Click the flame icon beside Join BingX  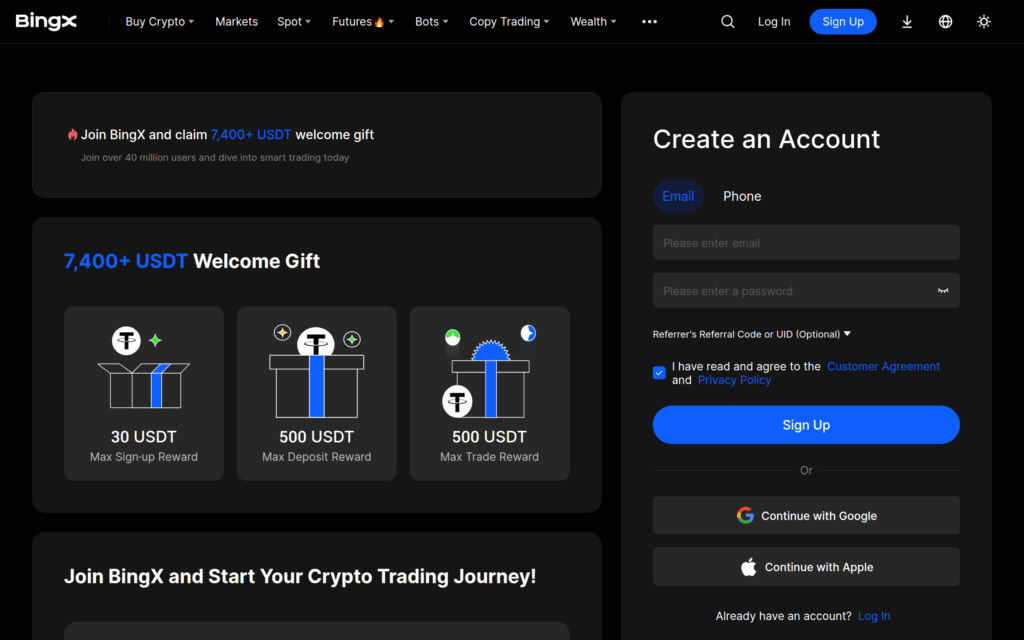click(x=72, y=135)
